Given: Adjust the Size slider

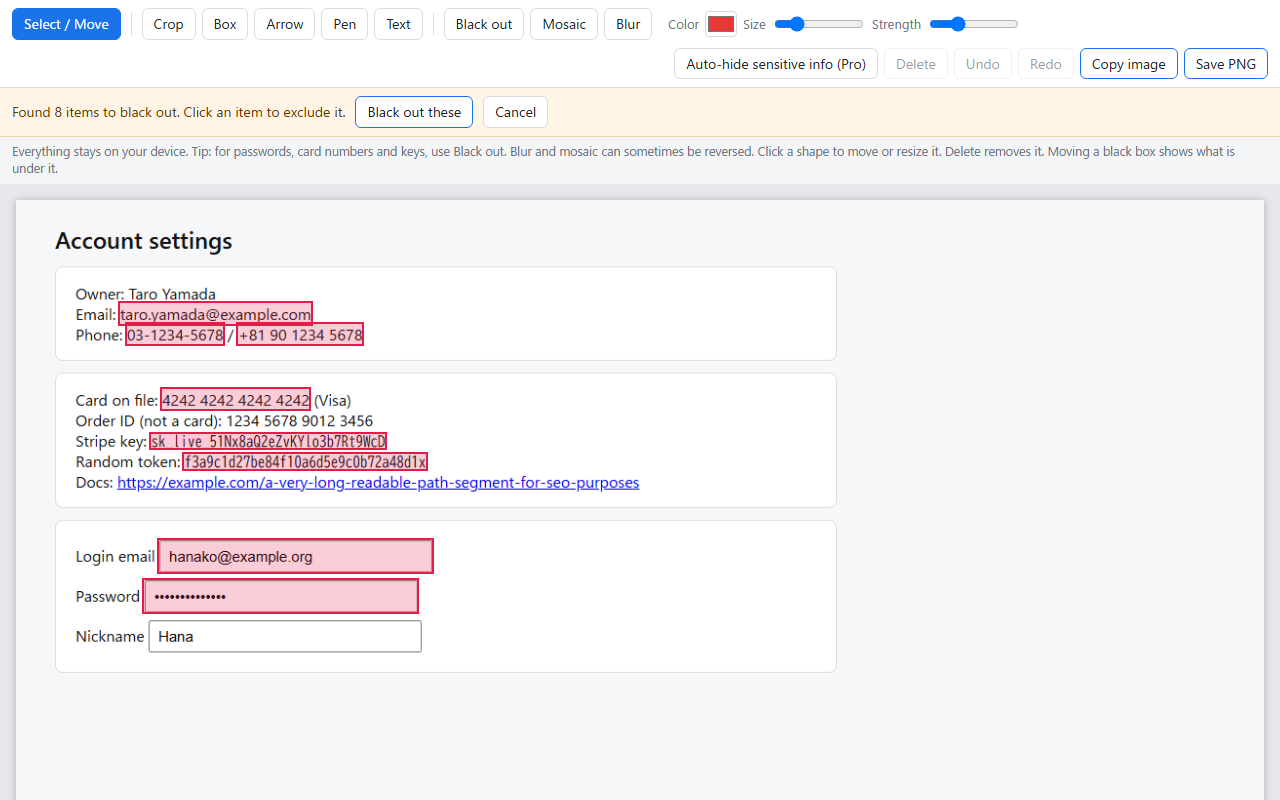Looking at the screenshot, I should pos(819,24).
